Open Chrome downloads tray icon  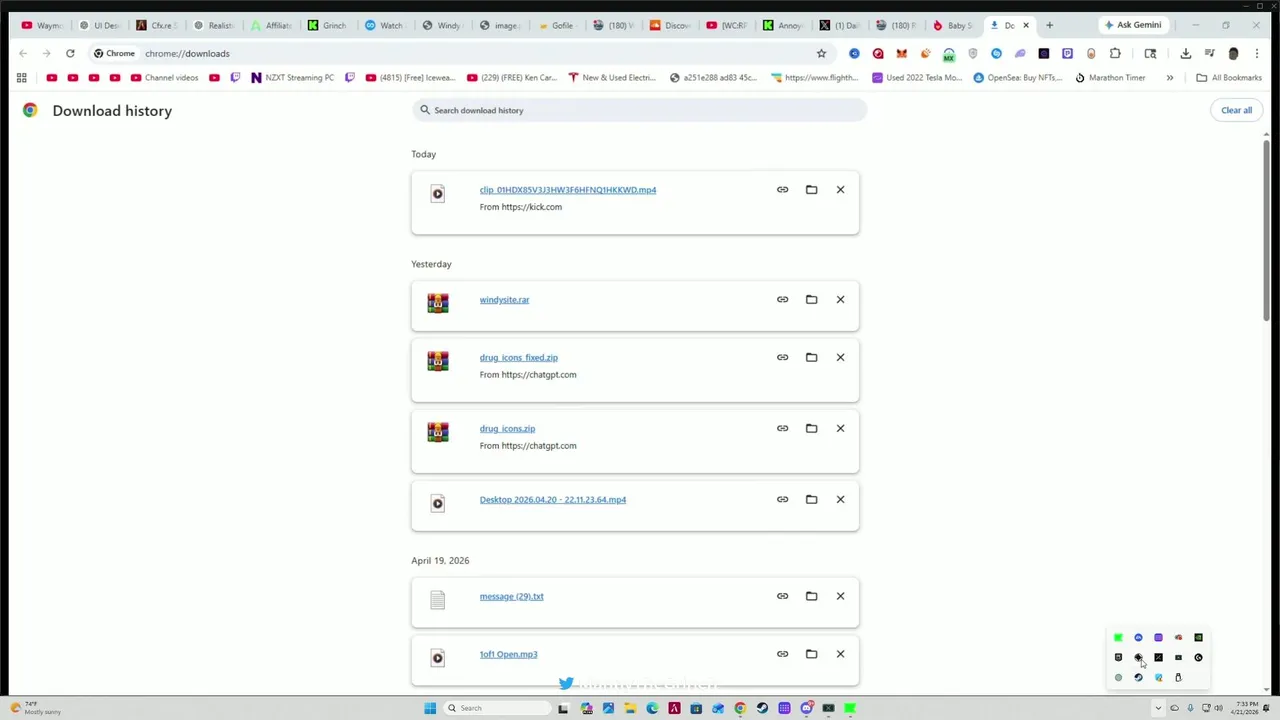[x=1186, y=53]
